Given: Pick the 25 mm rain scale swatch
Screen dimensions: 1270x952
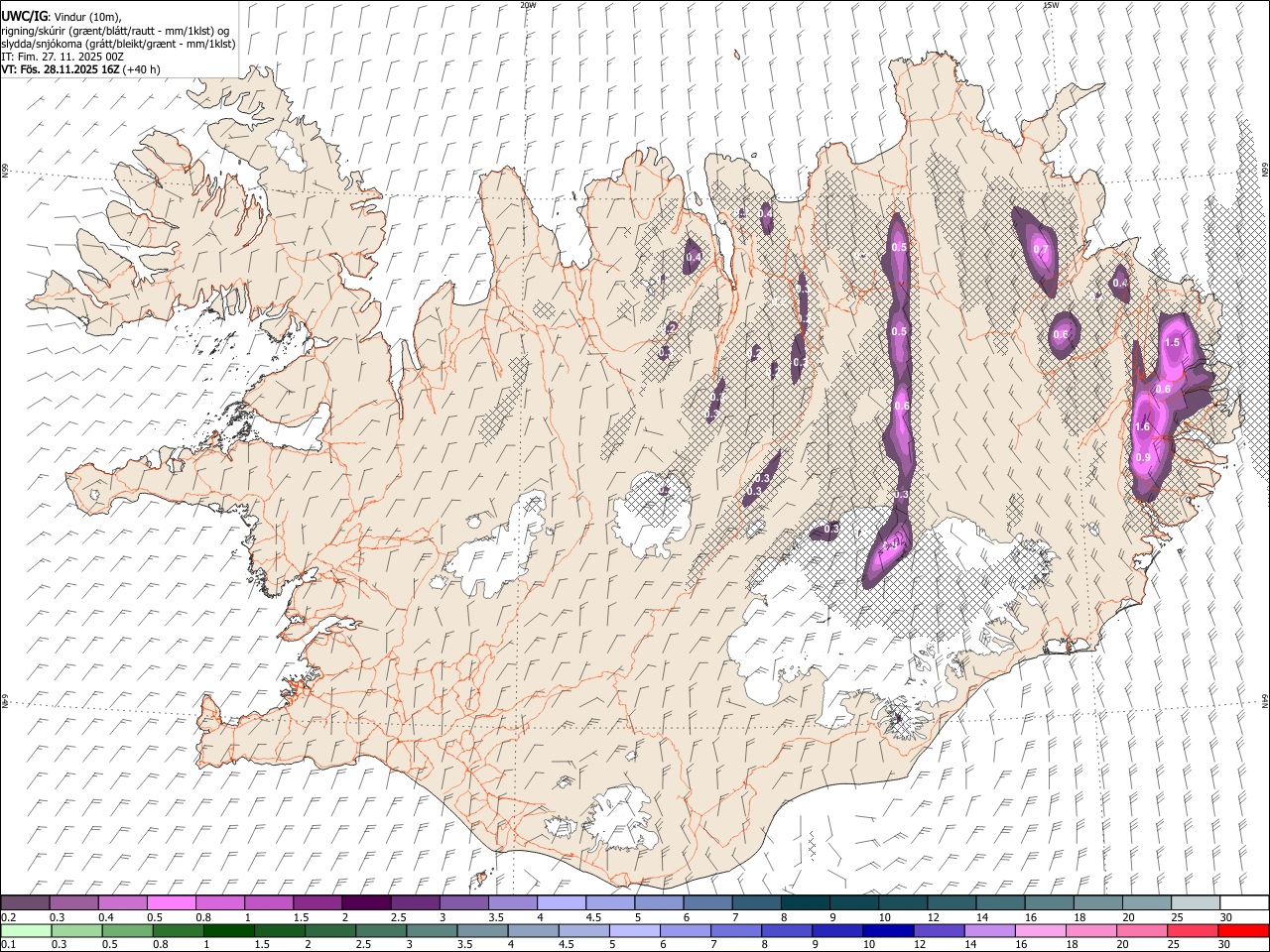Looking at the screenshot, I should click(1193, 931).
